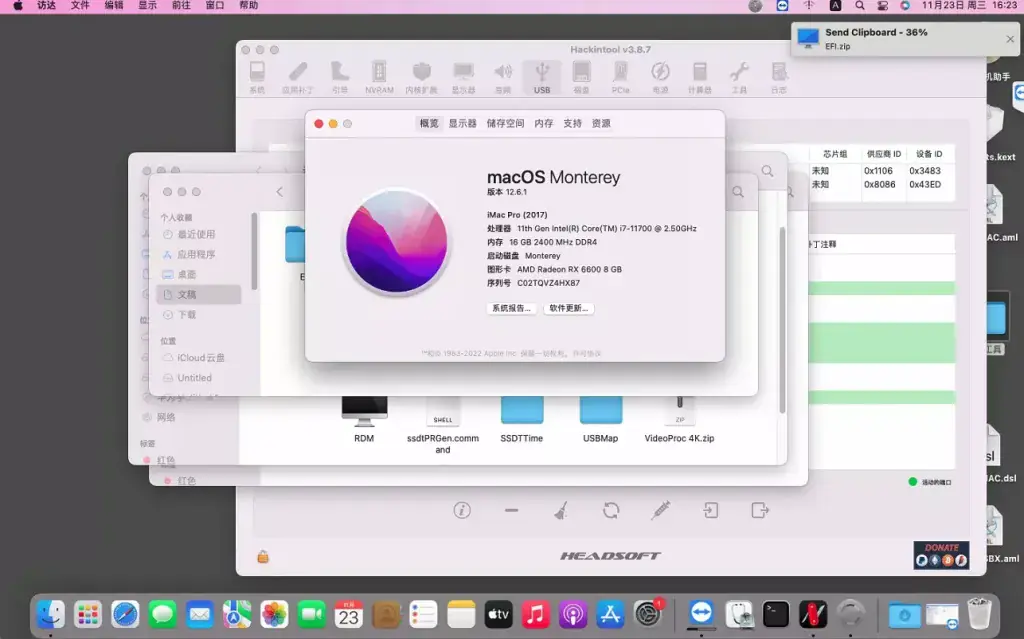1024x639 pixels.
Task: Open the 计算器 calculator section in Hackintool
Action: pos(699,77)
